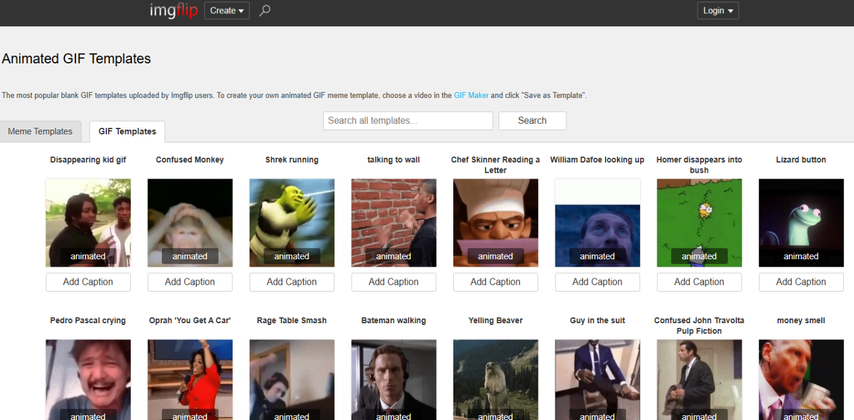Expand the Create dropdown menu
Viewport: 854px width, 420px height.
[x=227, y=10]
